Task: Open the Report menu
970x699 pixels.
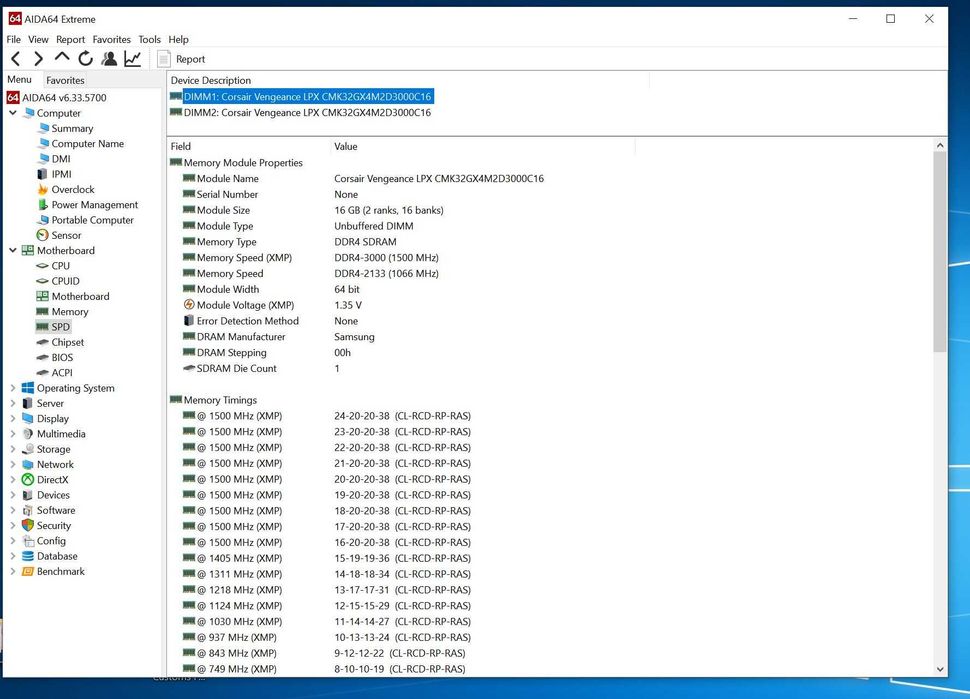Action: click(71, 40)
